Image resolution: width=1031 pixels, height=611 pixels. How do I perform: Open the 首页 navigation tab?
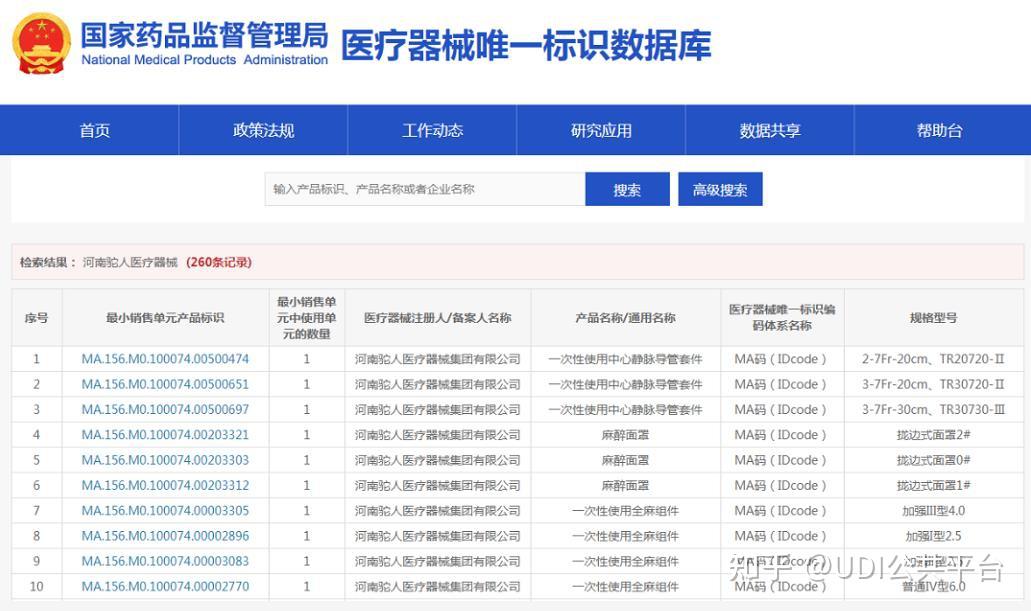point(95,130)
